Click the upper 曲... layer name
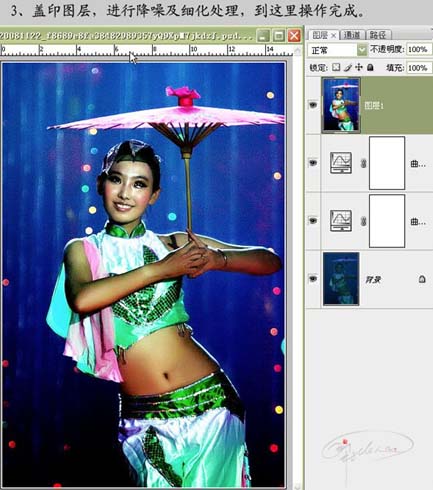The height and width of the screenshot is (490, 433). 418,164
